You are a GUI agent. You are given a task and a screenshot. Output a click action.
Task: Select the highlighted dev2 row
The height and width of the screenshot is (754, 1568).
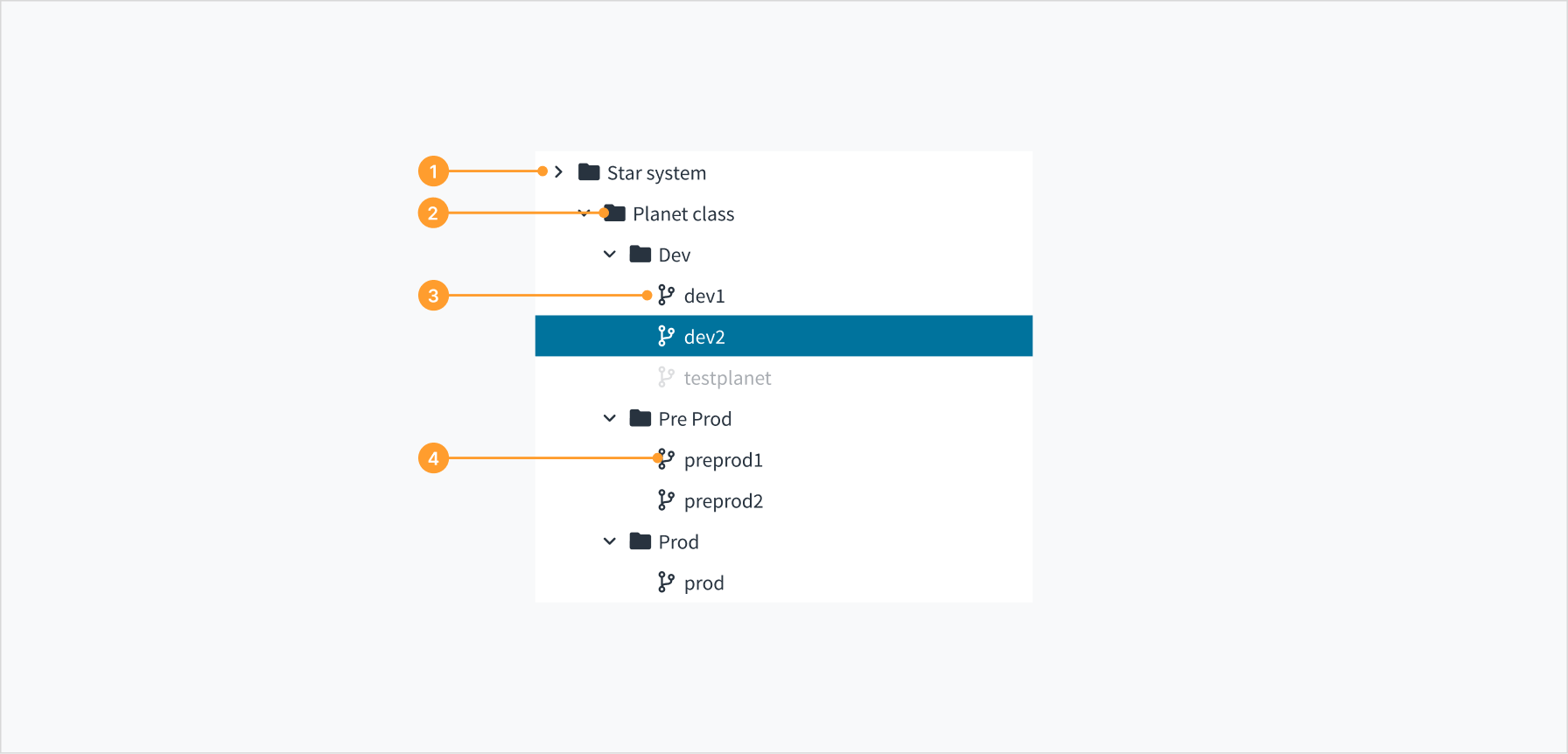784,336
